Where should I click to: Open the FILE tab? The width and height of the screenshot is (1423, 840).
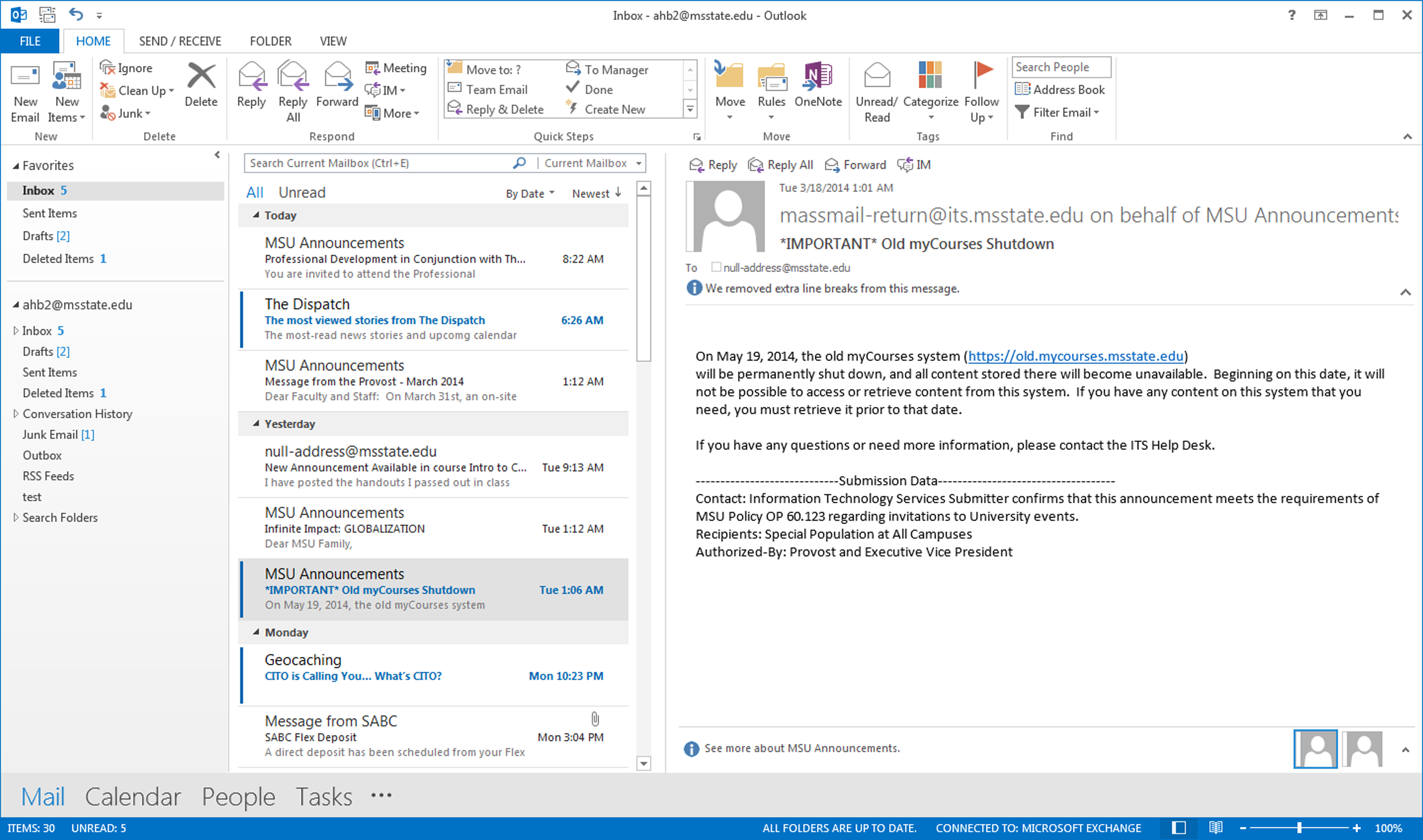pyautogui.click(x=29, y=41)
